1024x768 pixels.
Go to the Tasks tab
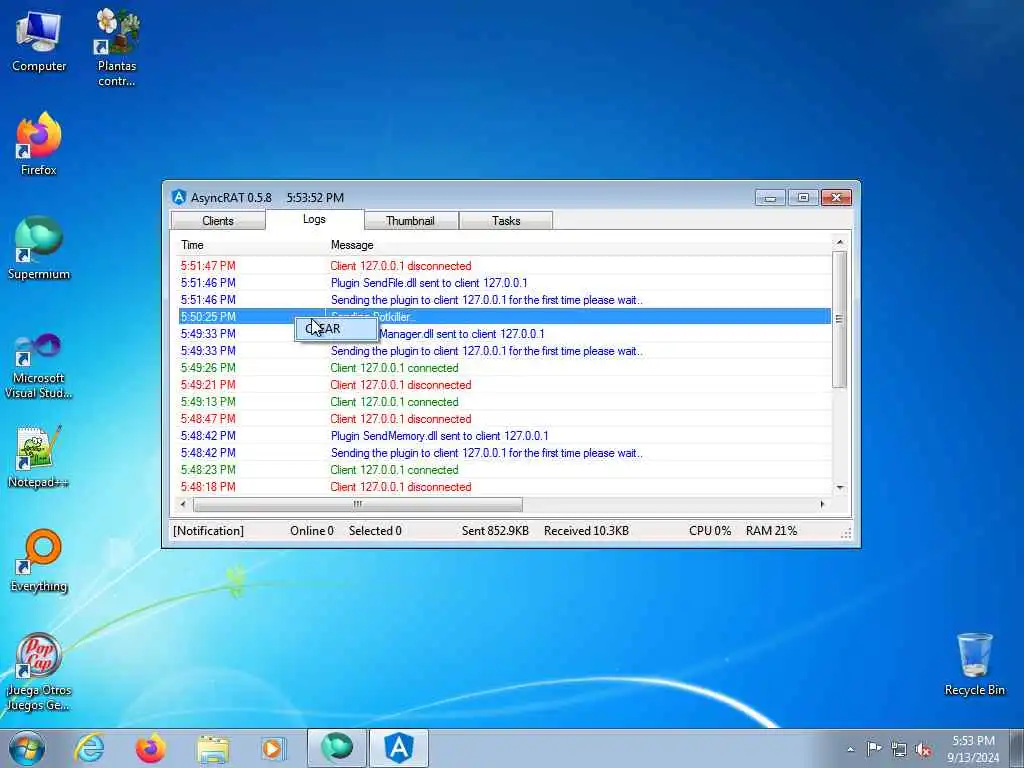click(506, 221)
